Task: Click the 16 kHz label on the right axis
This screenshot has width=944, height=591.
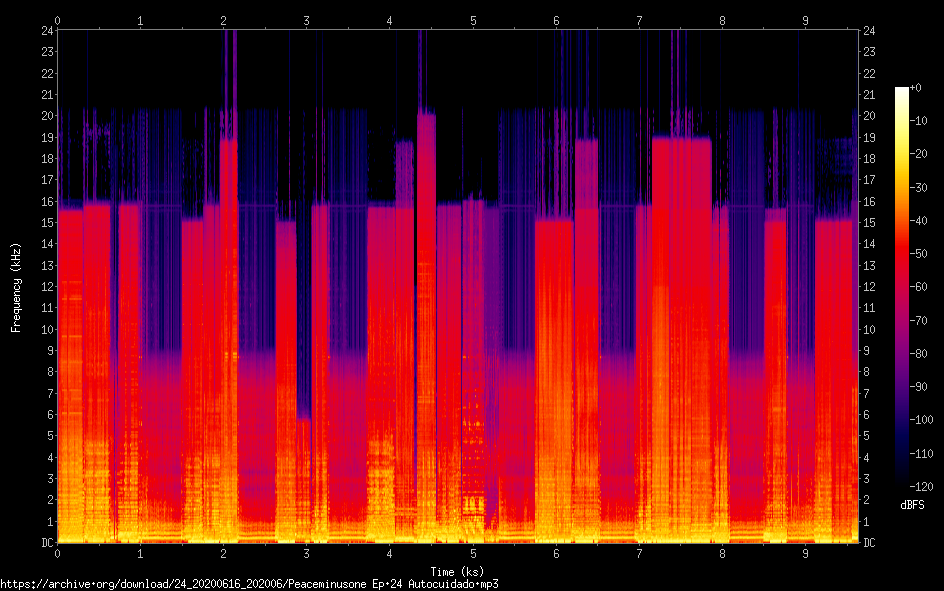Action: click(870, 201)
